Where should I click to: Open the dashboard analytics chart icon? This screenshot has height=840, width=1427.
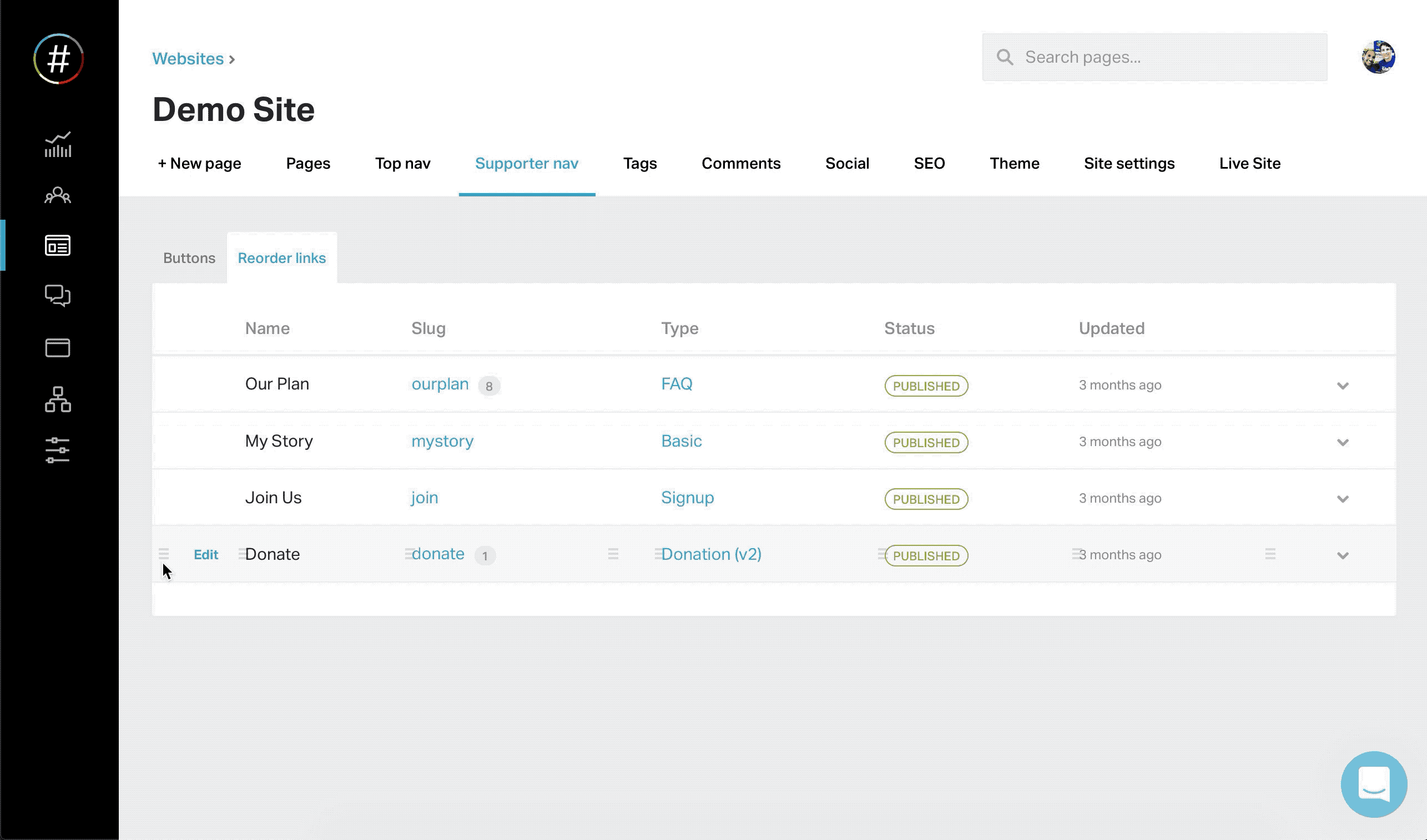click(x=58, y=144)
